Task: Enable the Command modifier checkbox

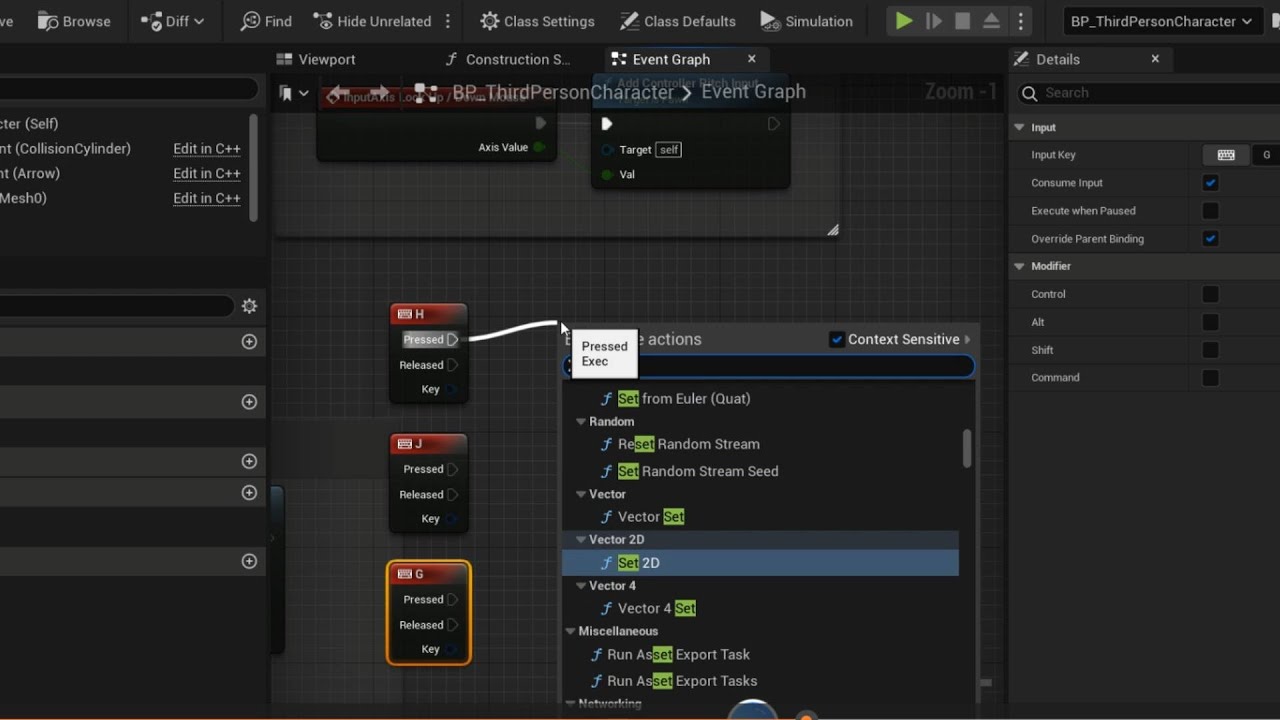Action: point(1211,378)
